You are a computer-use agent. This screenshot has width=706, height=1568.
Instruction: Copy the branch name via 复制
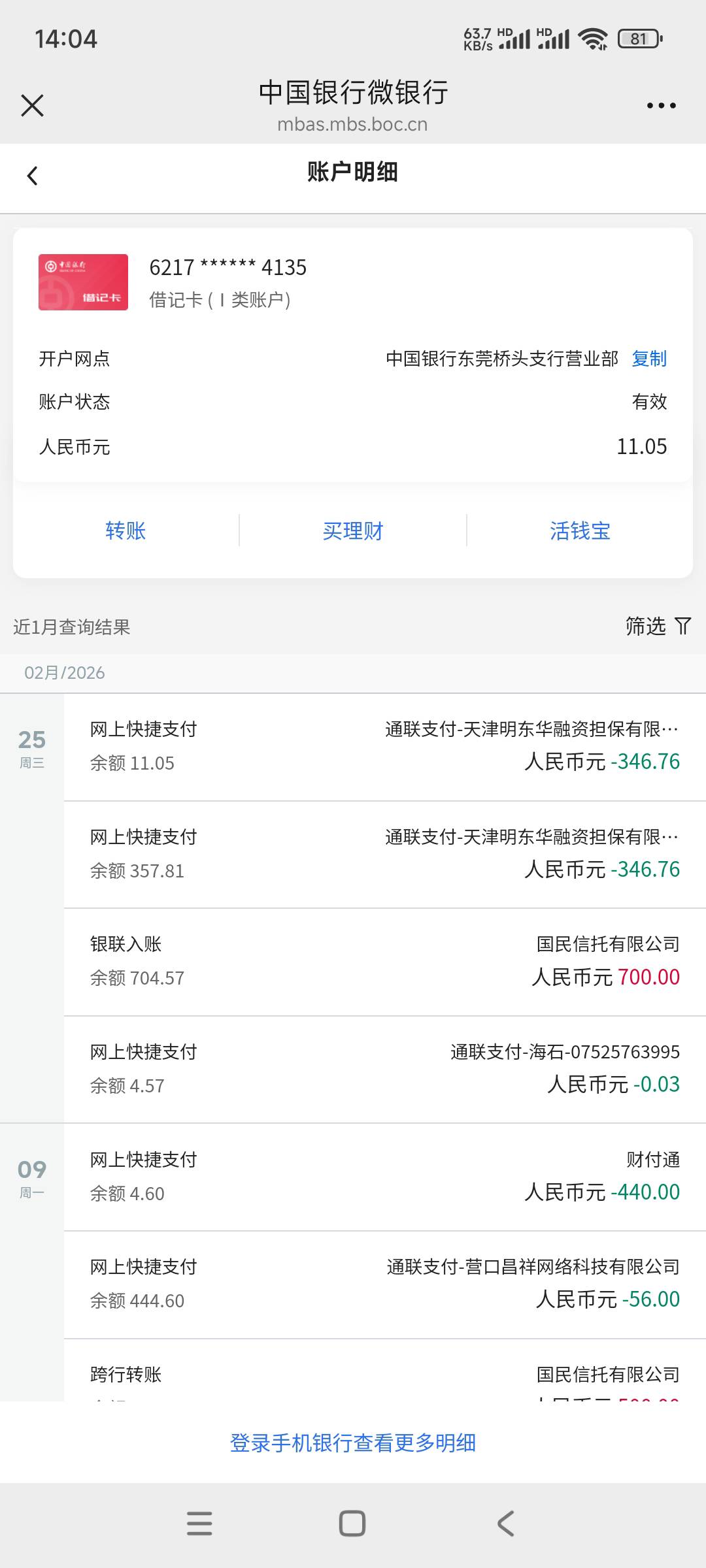tap(649, 359)
